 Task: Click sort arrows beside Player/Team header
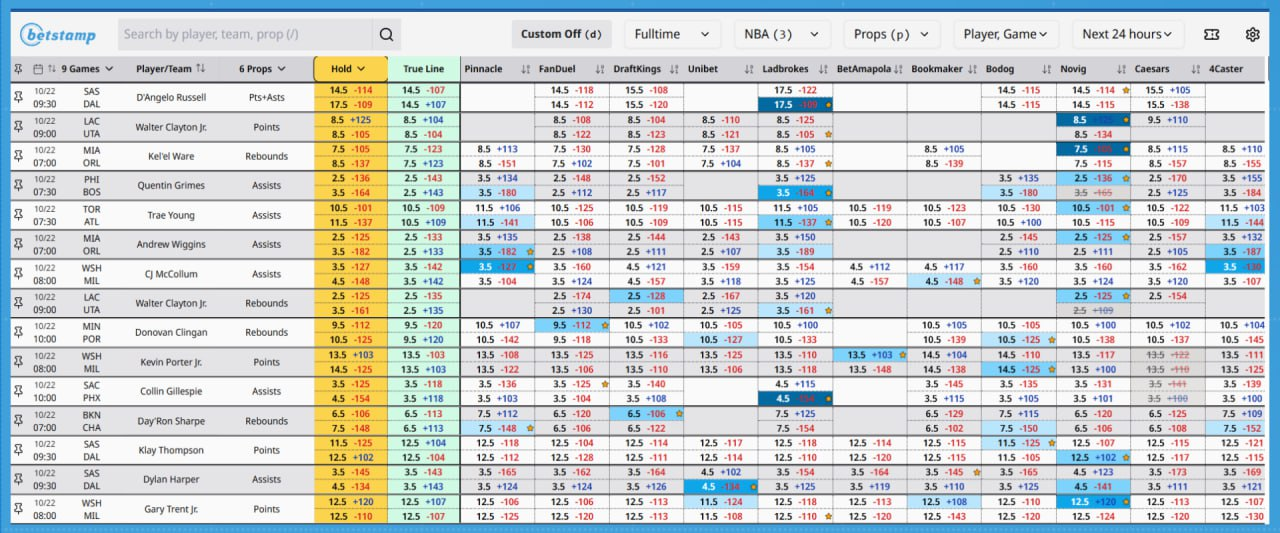(x=201, y=69)
